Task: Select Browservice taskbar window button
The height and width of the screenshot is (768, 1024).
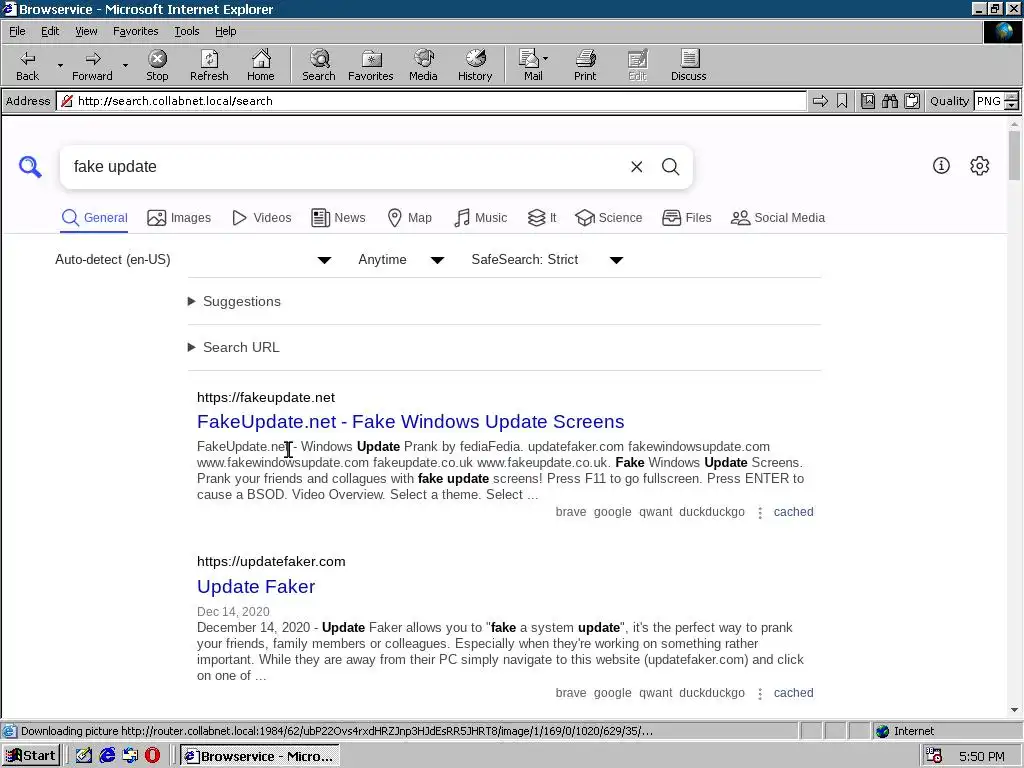Action: click(259, 756)
